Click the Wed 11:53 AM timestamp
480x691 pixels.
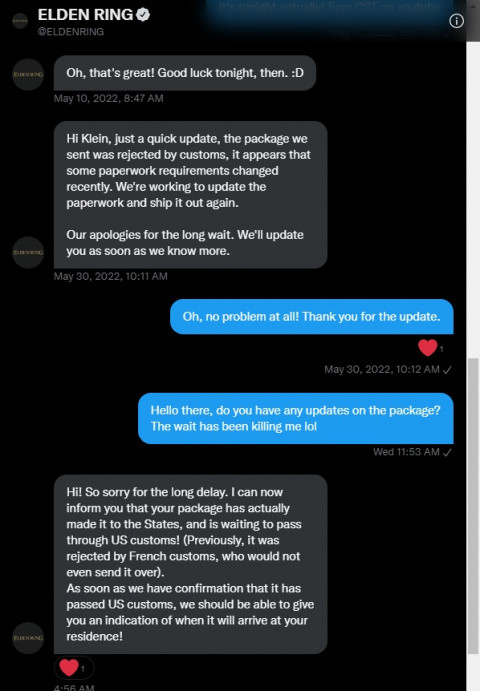tap(406, 452)
